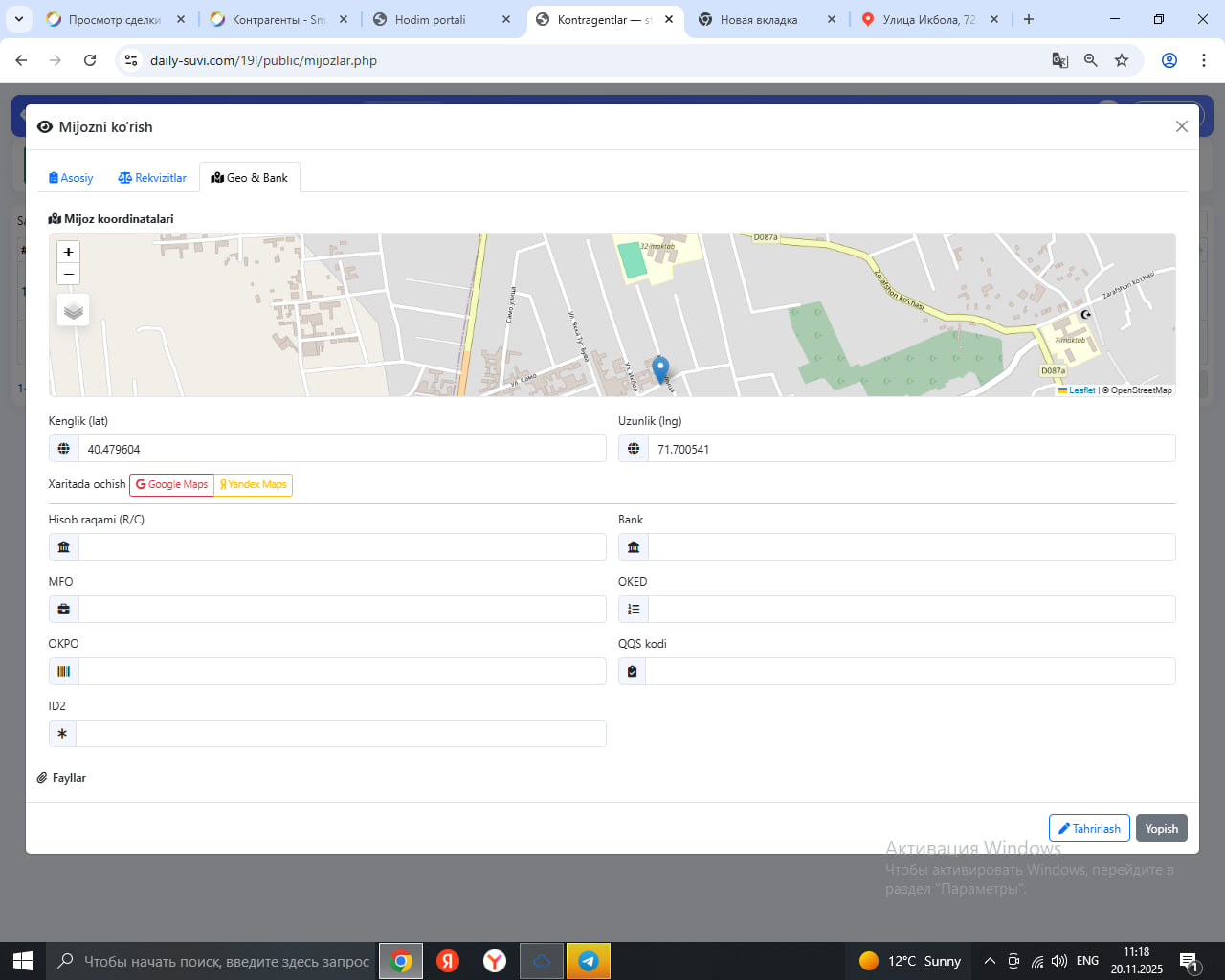Open location in Yandex Maps
1225x980 pixels.
pyautogui.click(x=254, y=484)
